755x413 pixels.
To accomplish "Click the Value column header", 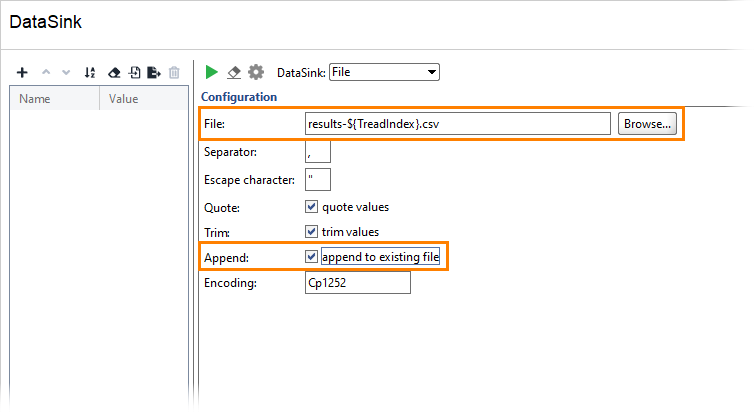I will point(144,99).
